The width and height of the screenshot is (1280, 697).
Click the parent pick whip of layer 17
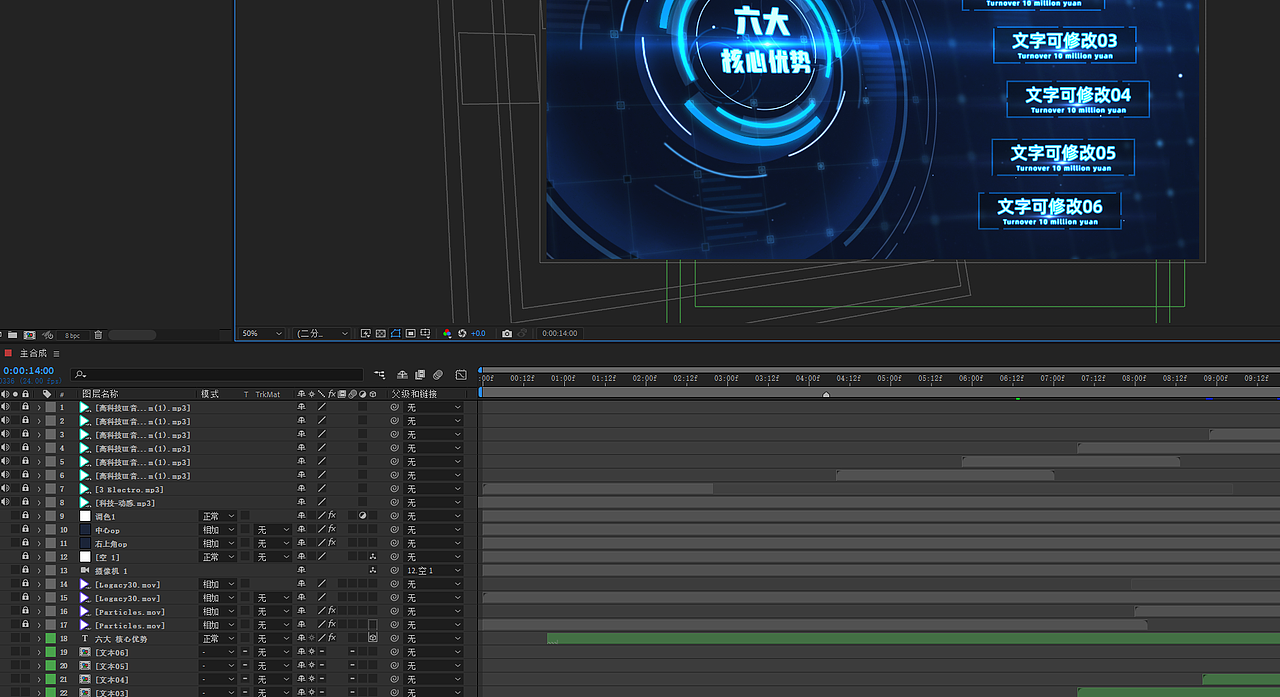(x=395, y=625)
